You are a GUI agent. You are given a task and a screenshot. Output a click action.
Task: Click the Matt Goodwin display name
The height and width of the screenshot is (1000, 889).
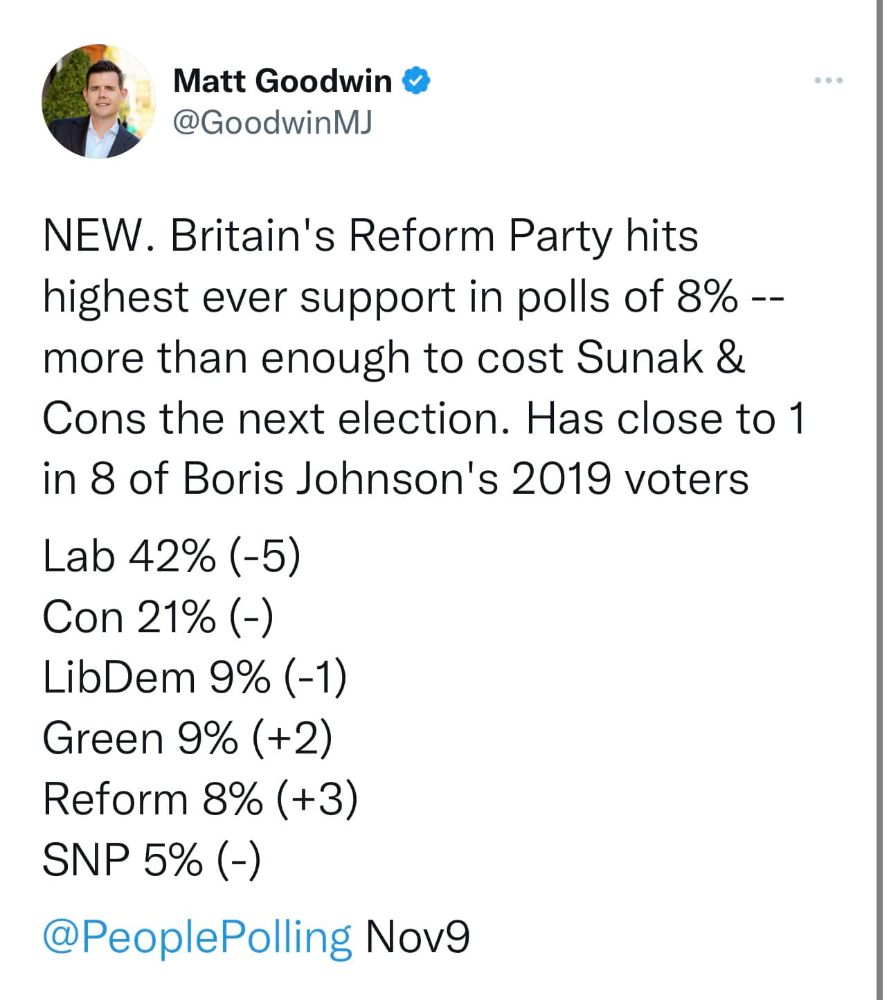(282, 81)
